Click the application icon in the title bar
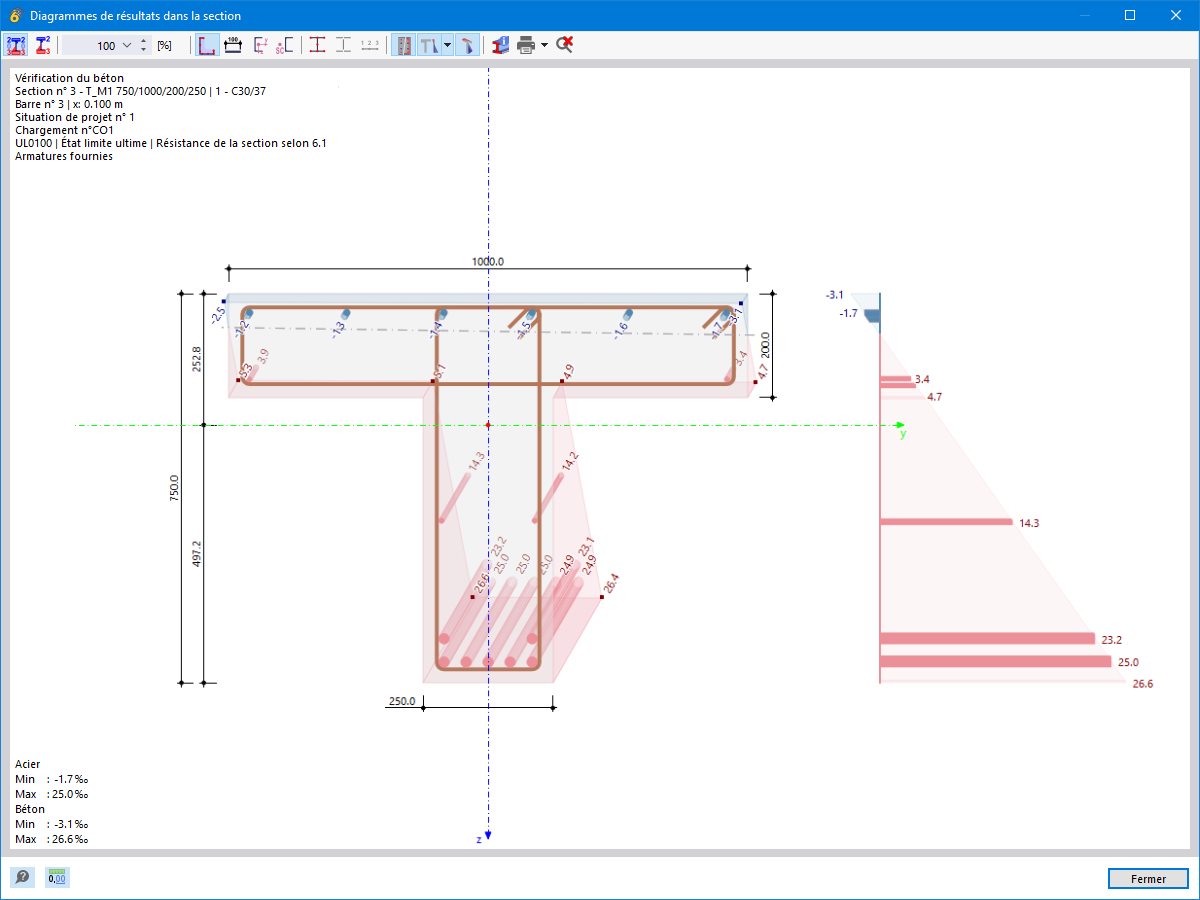Viewport: 1200px width, 900px height. (x=15, y=15)
